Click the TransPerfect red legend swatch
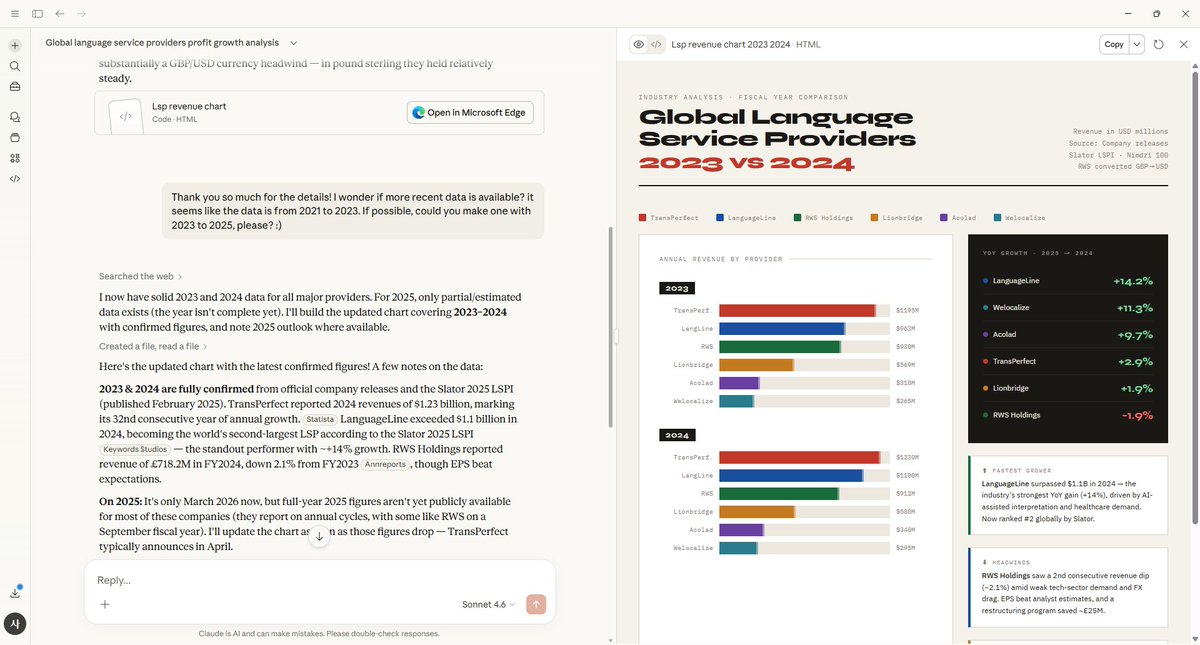 [x=643, y=217]
